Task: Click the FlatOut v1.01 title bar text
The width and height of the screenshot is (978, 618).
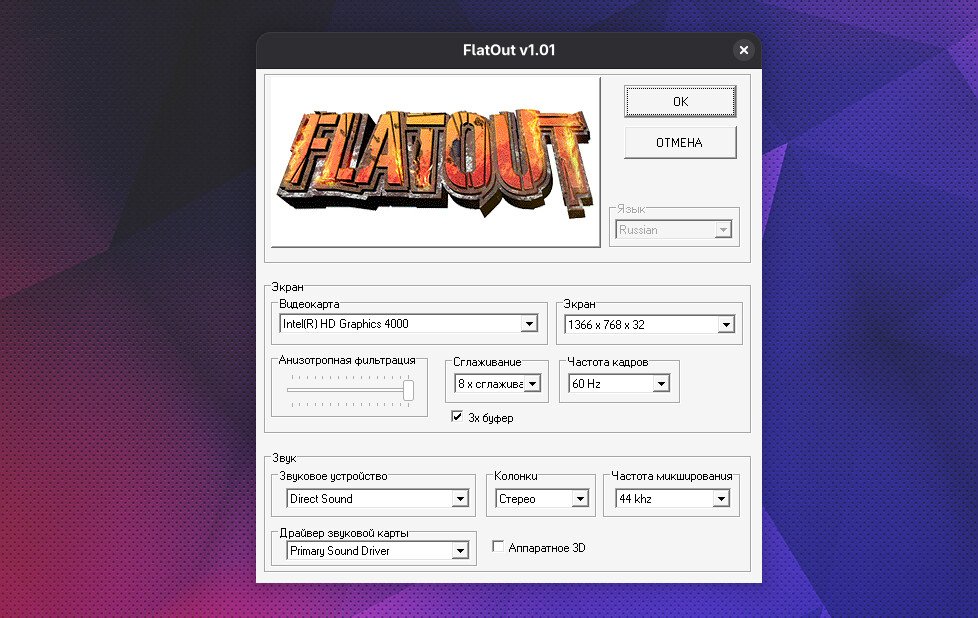Action: click(x=508, y=50)
